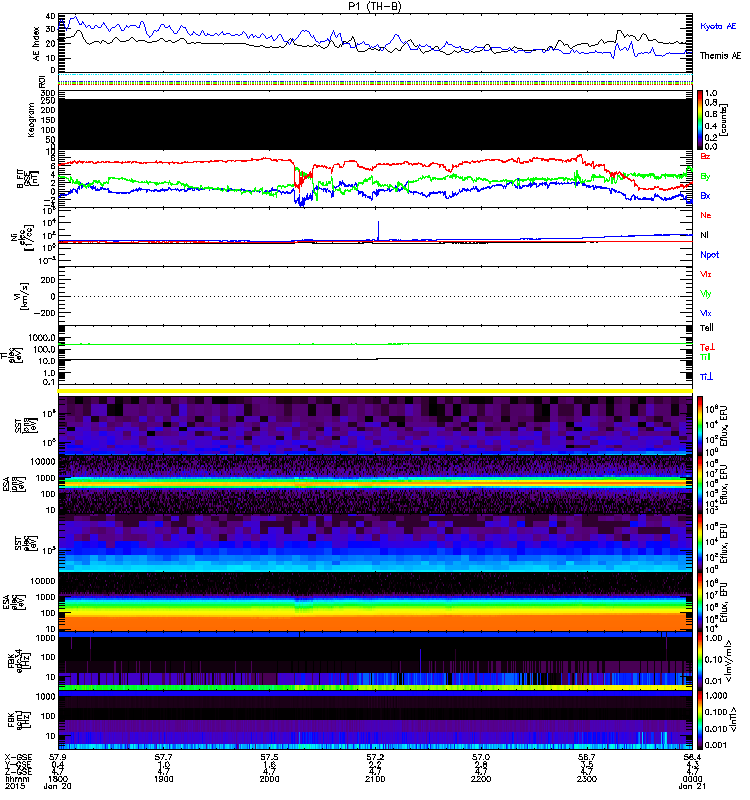Click the X-GSE value '57.7'
Viewport: 750px width, 800px height.
(x=163, y=757)
